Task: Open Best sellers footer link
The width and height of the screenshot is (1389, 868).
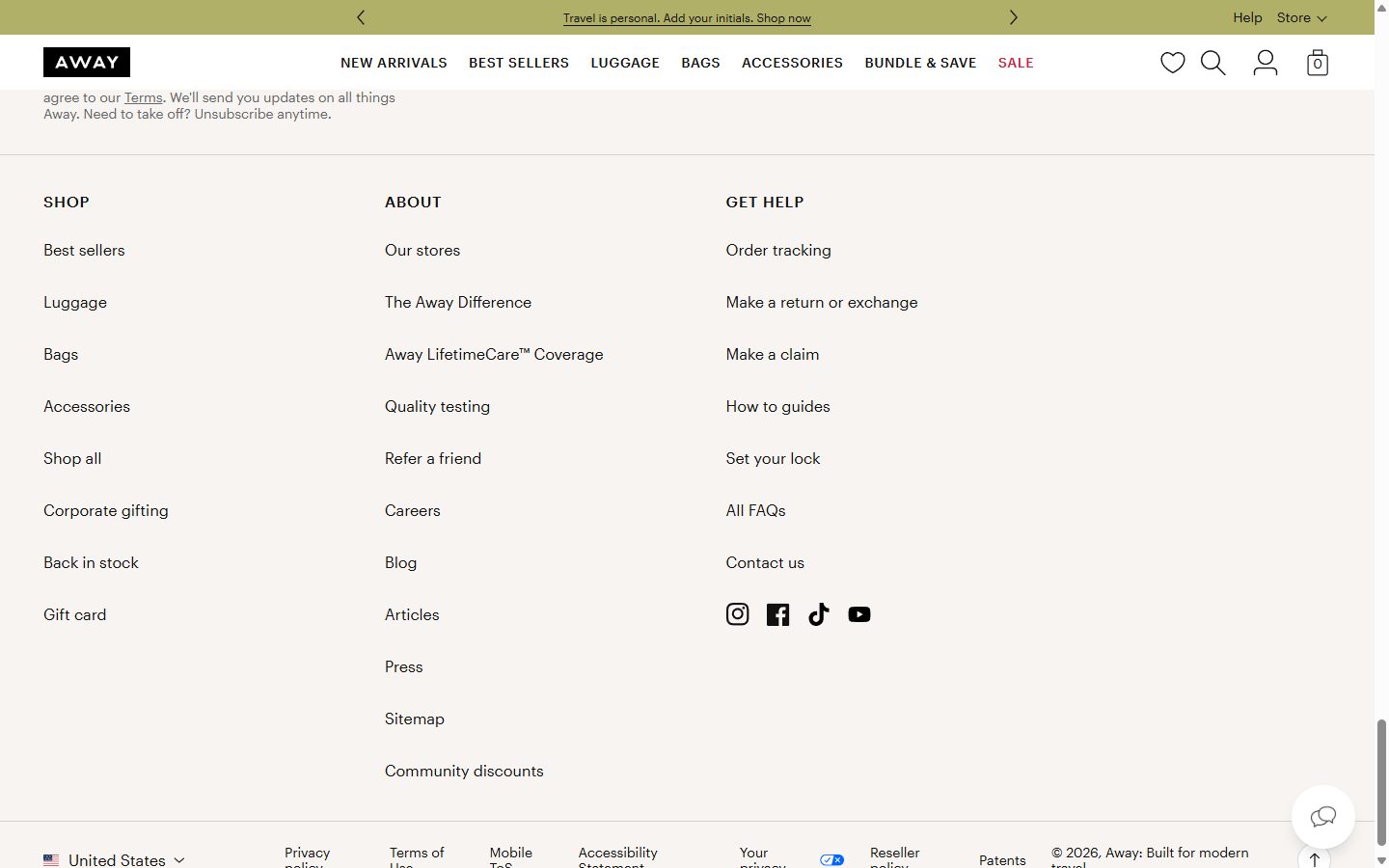Action: coord(84,250)
